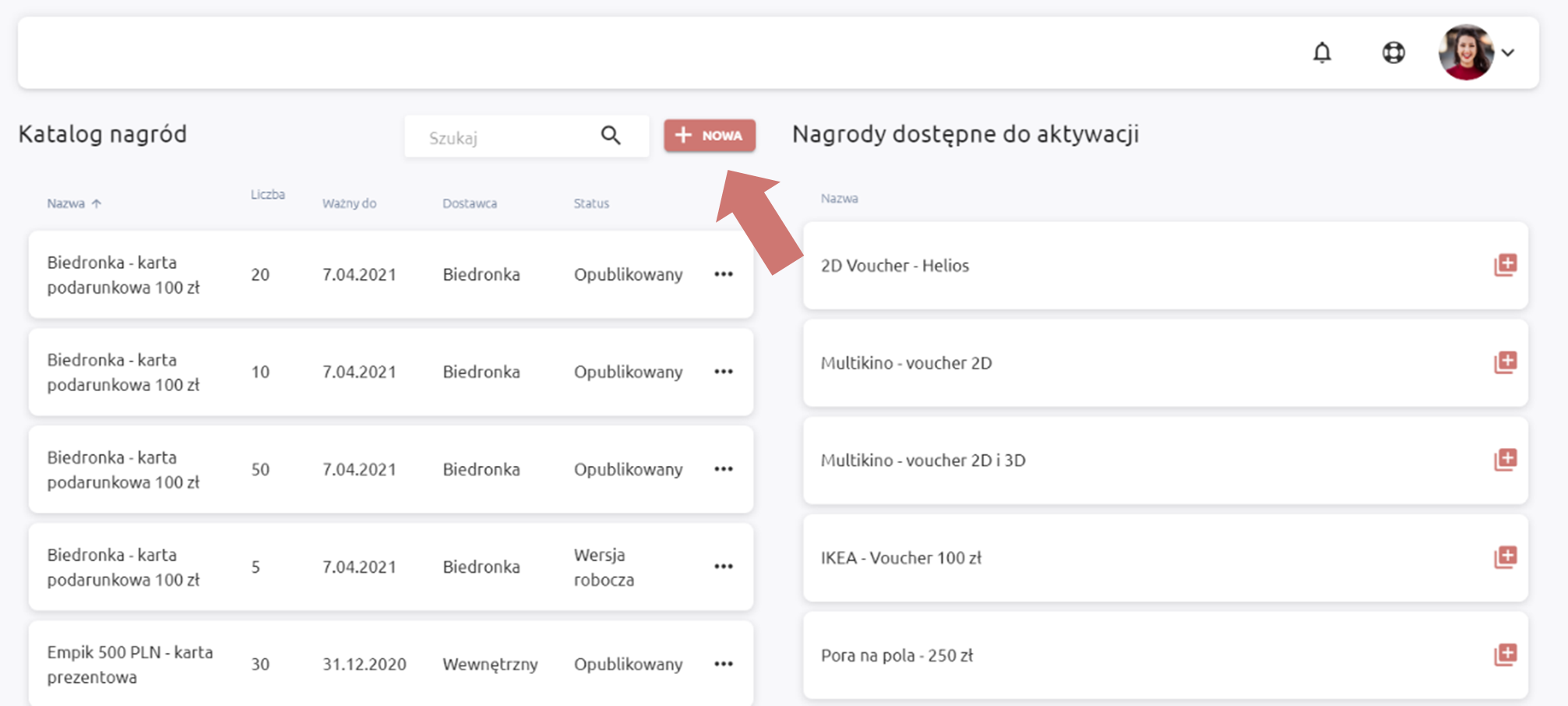The width and height of the screenshot is (1568, 706).
Task: Sort catalog by the Liczba column
Action: [267, 194]
